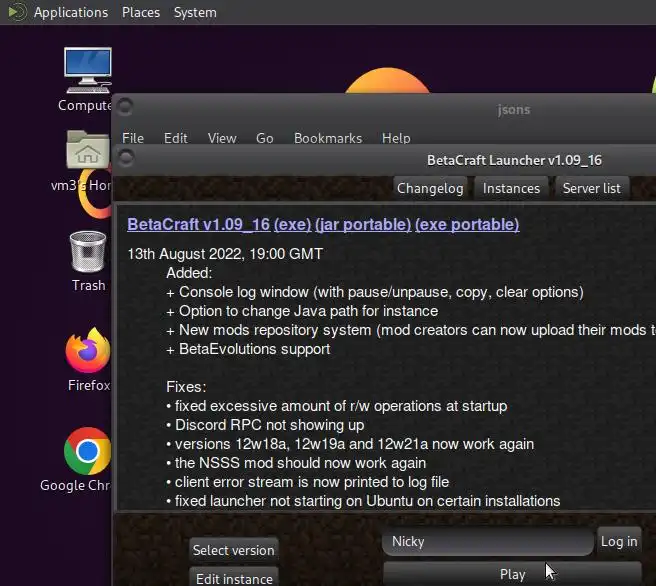The height and width of the screenshot is (586, 656).
Task: Click 'fixed launcher not starting on Ubuntu' line
Action: coord(363,501)
